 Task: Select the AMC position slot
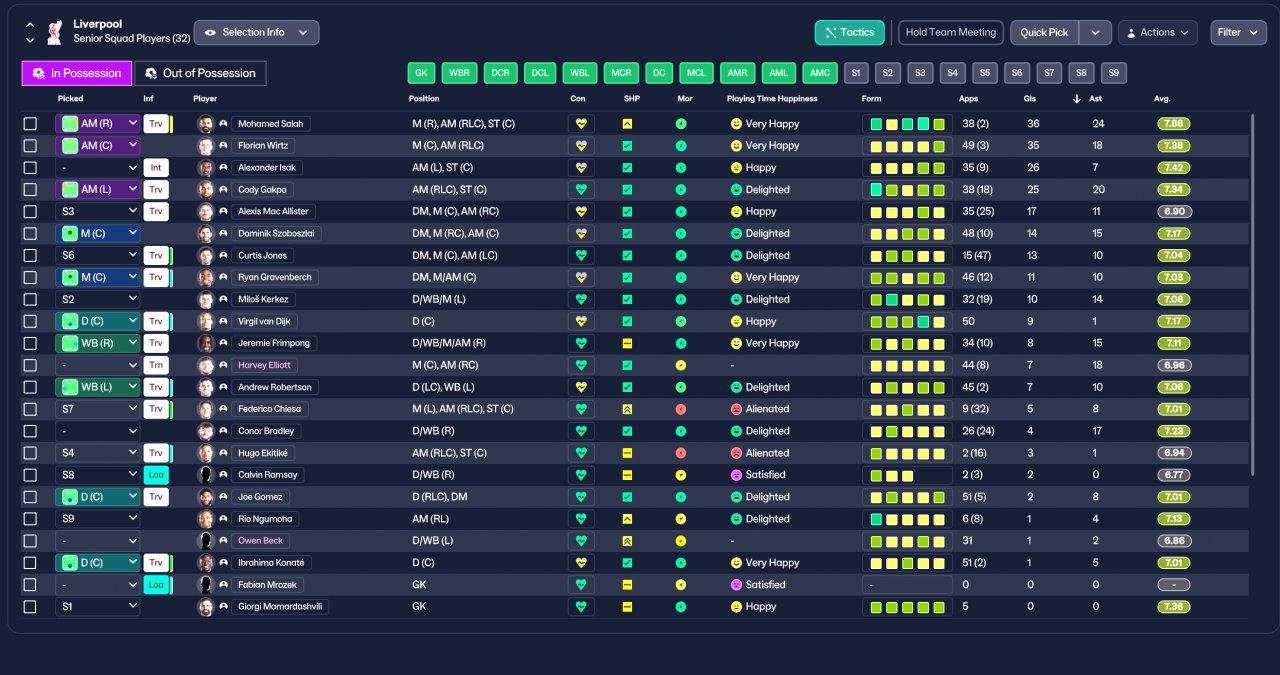(x=820, y=73)
